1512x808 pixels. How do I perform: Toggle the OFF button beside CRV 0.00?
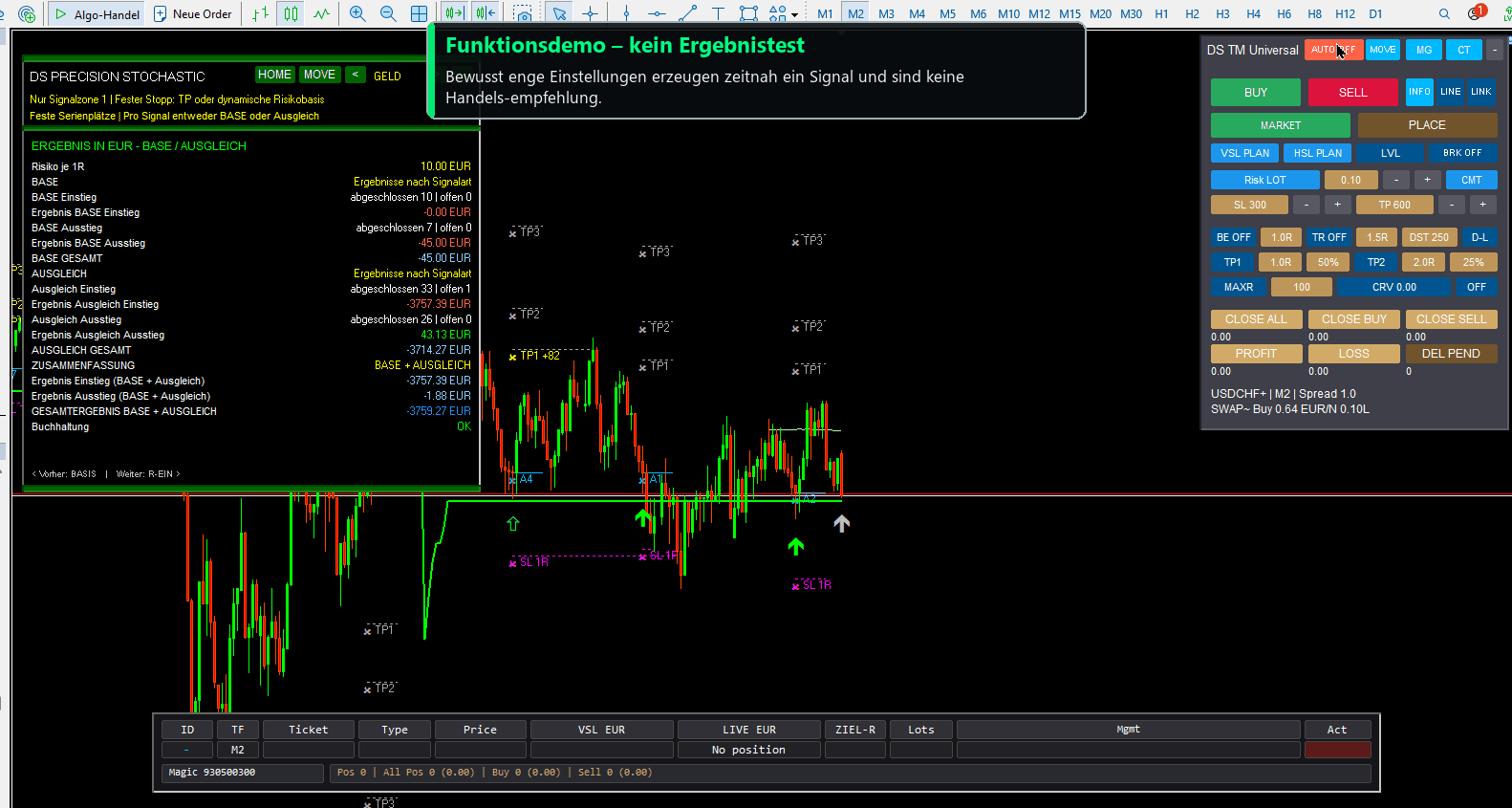(1477, 287)
